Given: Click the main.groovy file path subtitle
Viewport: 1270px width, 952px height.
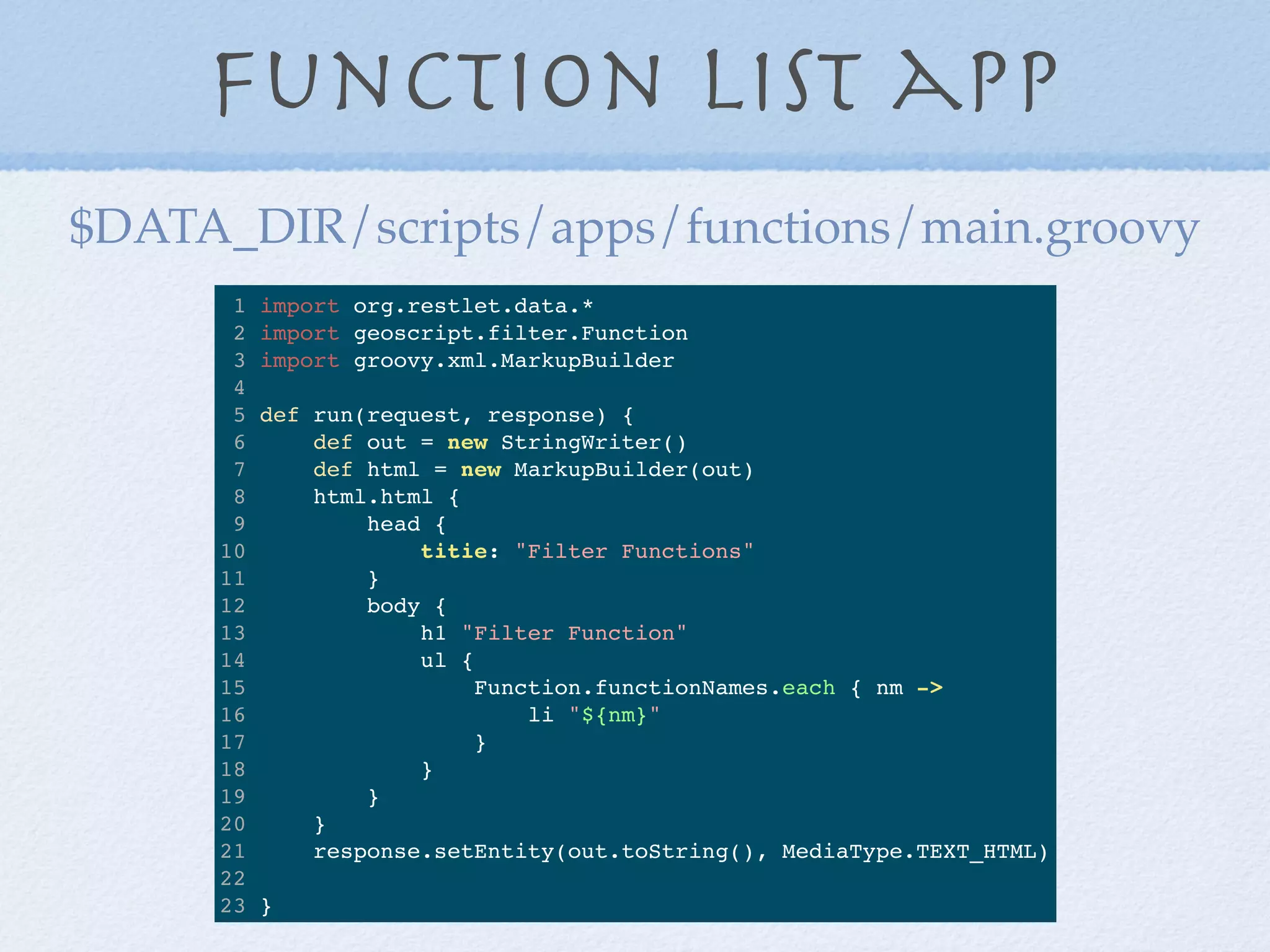Looking at the screenshot, I should (634, 228).
